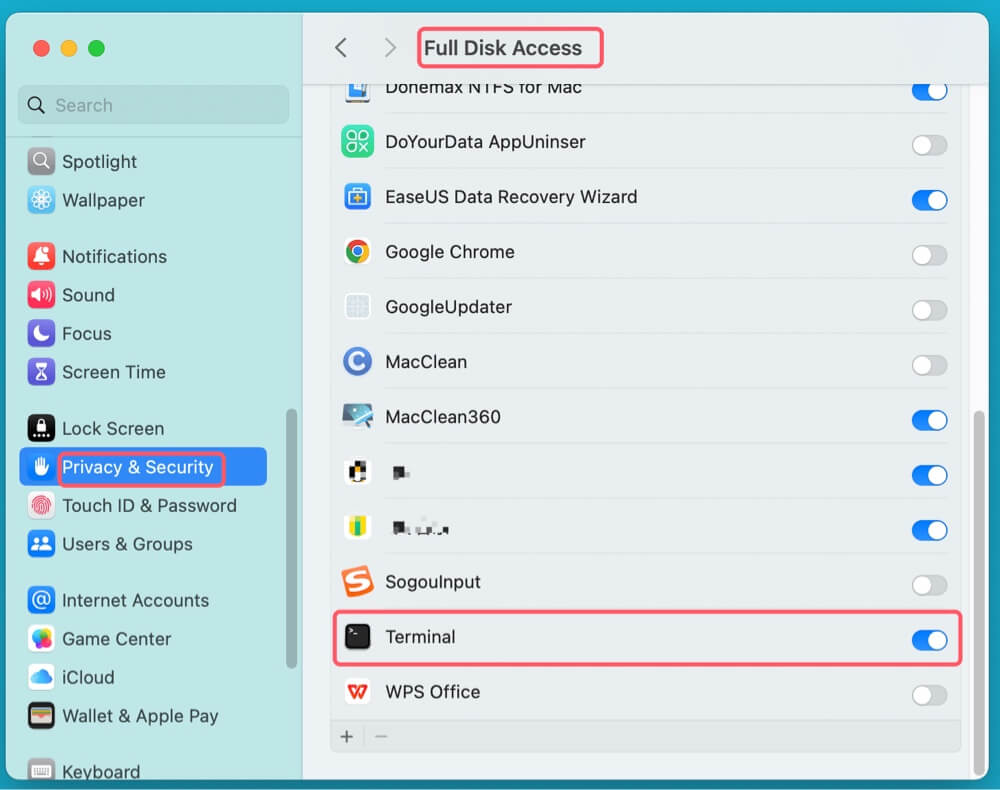The height and width of the screenshot is (790, 1000).
Task: Click the Google Chrome app icon
Action: [x=357, y=252]
